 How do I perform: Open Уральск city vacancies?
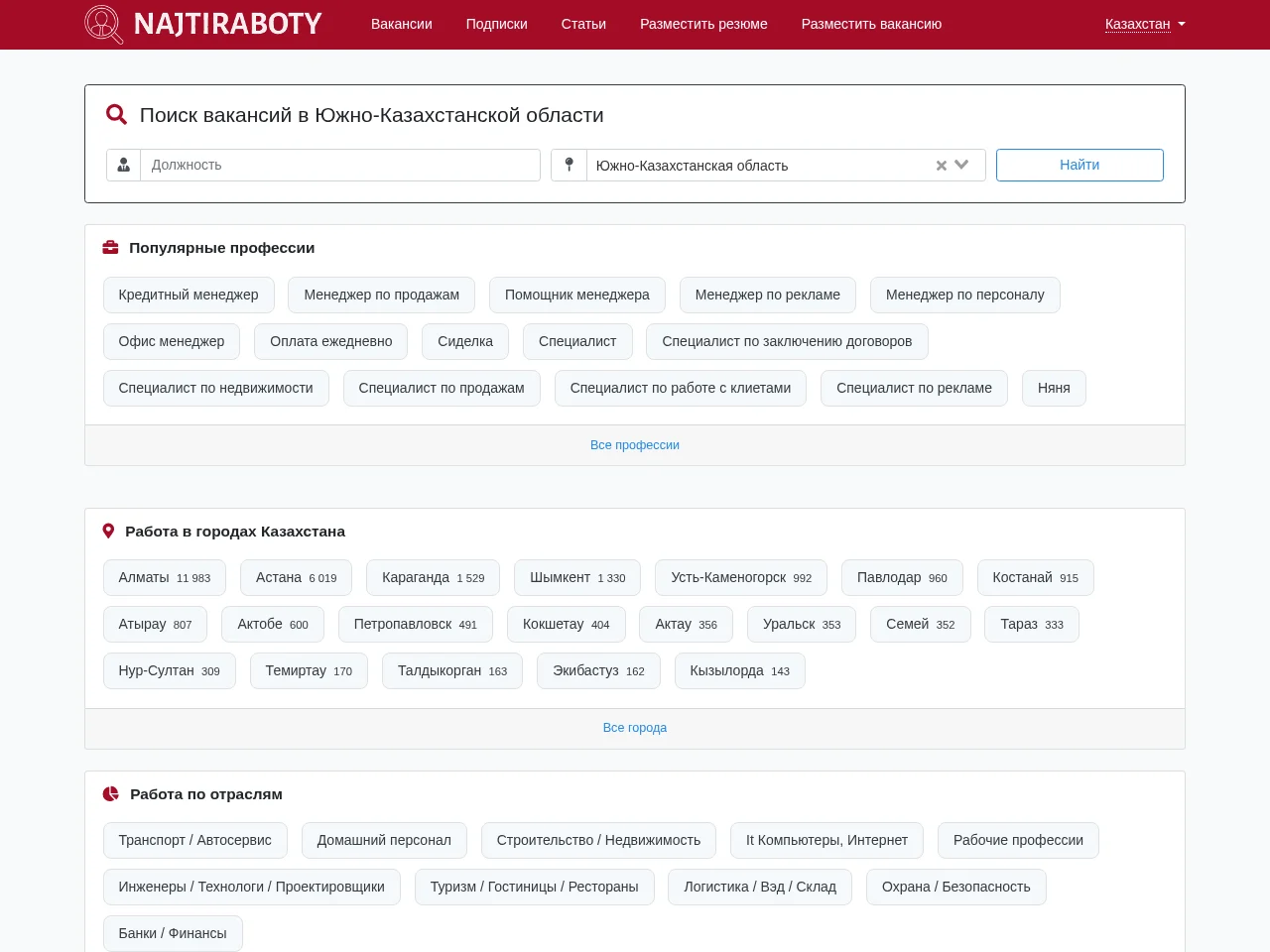pos(802,624)
